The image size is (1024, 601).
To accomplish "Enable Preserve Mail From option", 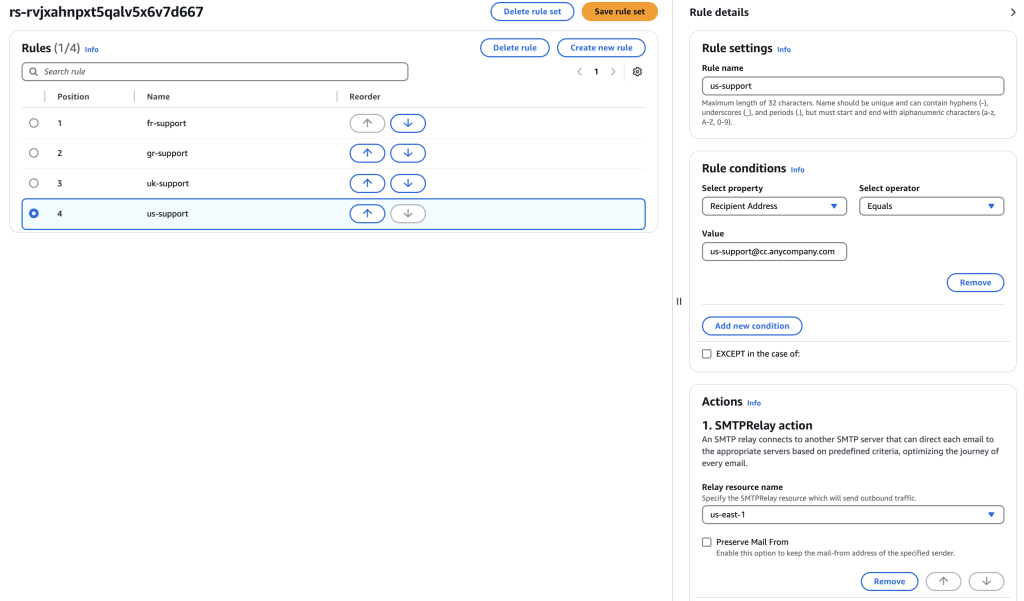I will click(707, 542).
